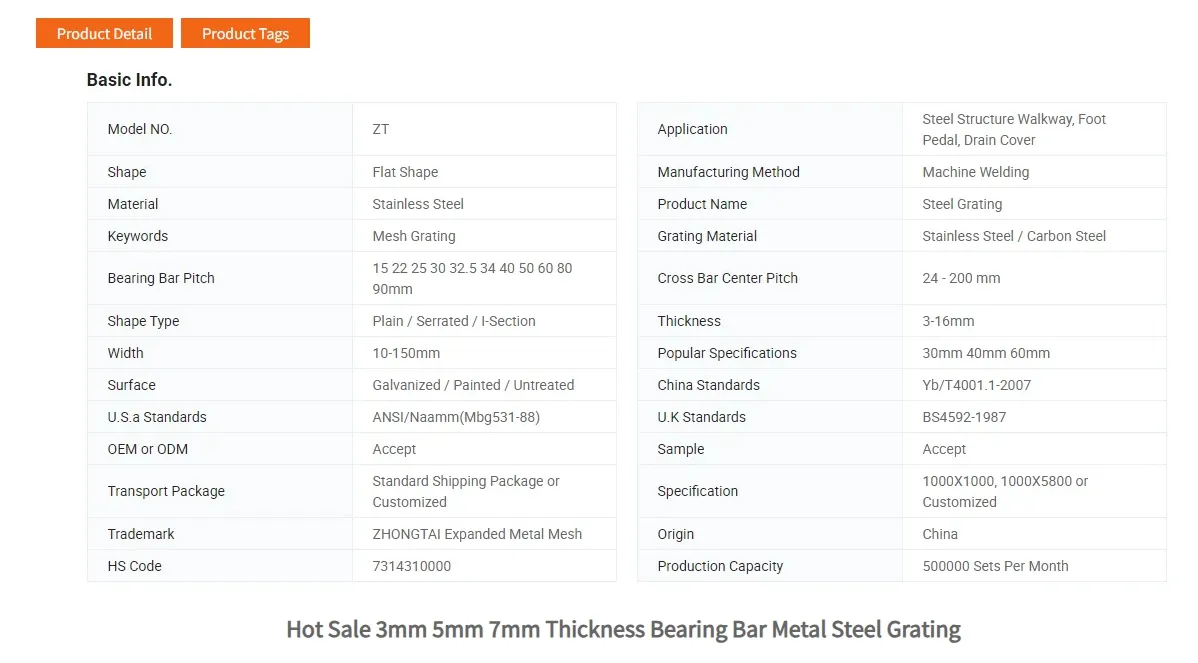The image size is (1198, 663).
Task: Click the Steel Grating product name
Action: [962, 204]
